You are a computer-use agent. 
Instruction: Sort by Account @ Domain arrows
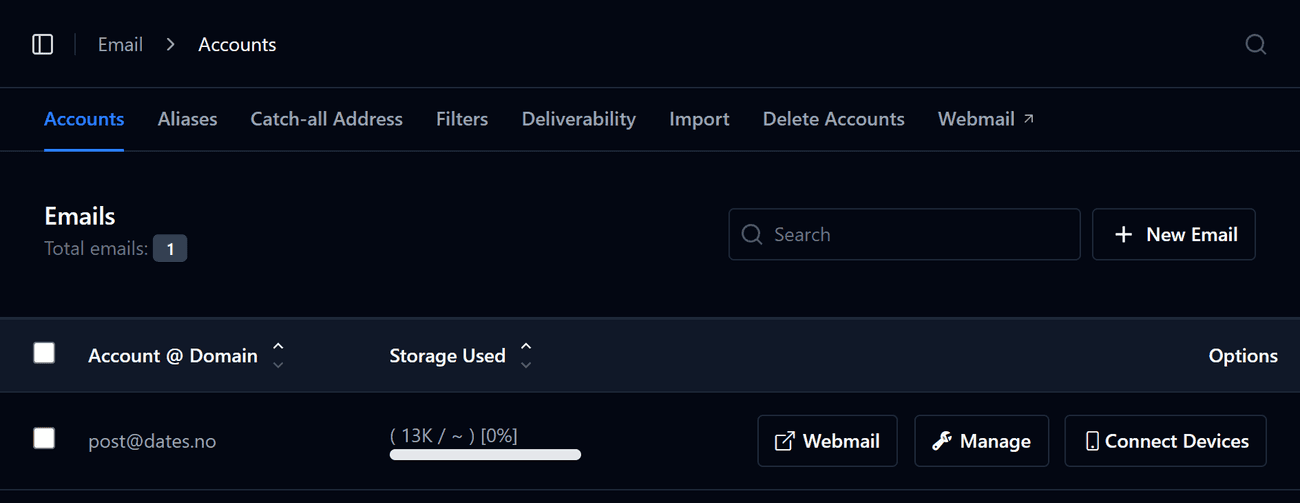278,355
